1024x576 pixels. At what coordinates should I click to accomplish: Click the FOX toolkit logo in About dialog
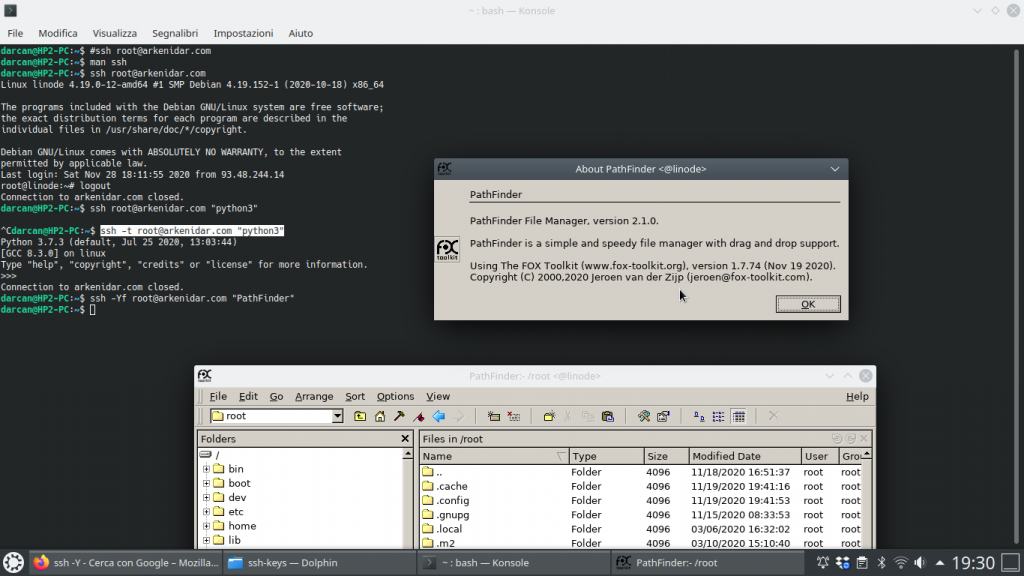coord(447,249)
